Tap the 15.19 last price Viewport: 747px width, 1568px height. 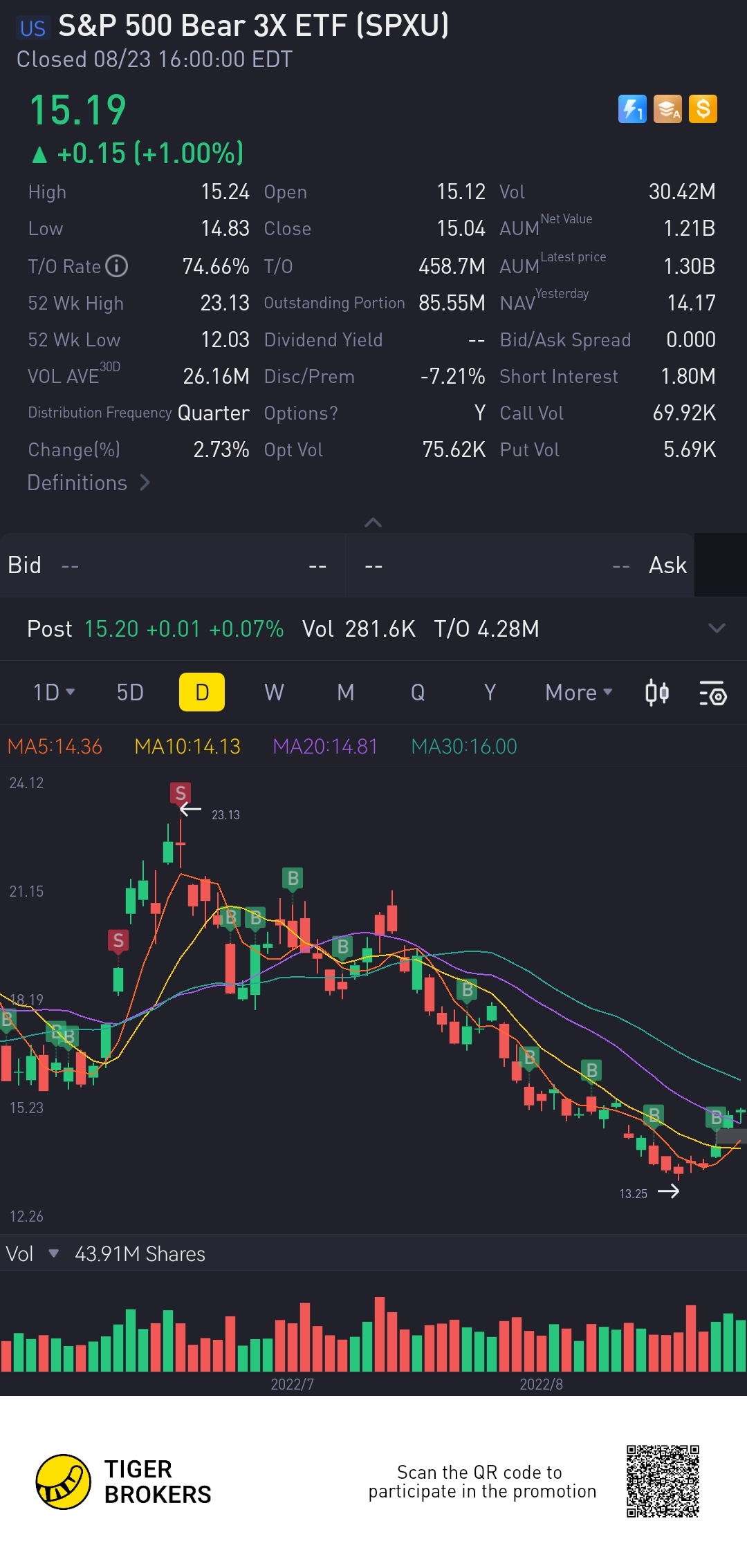(78, 111)
